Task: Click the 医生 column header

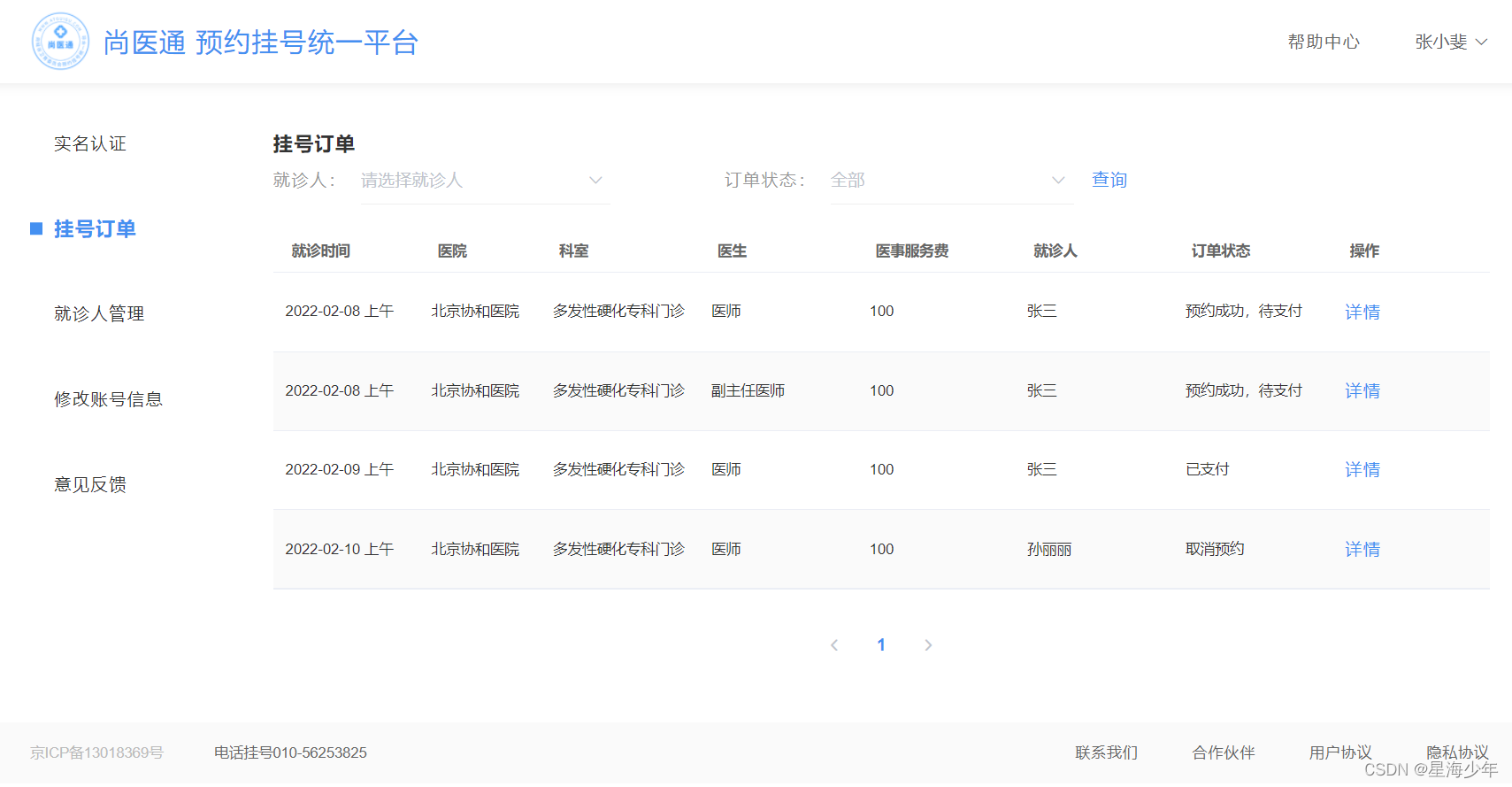Action: coord(732,251)
